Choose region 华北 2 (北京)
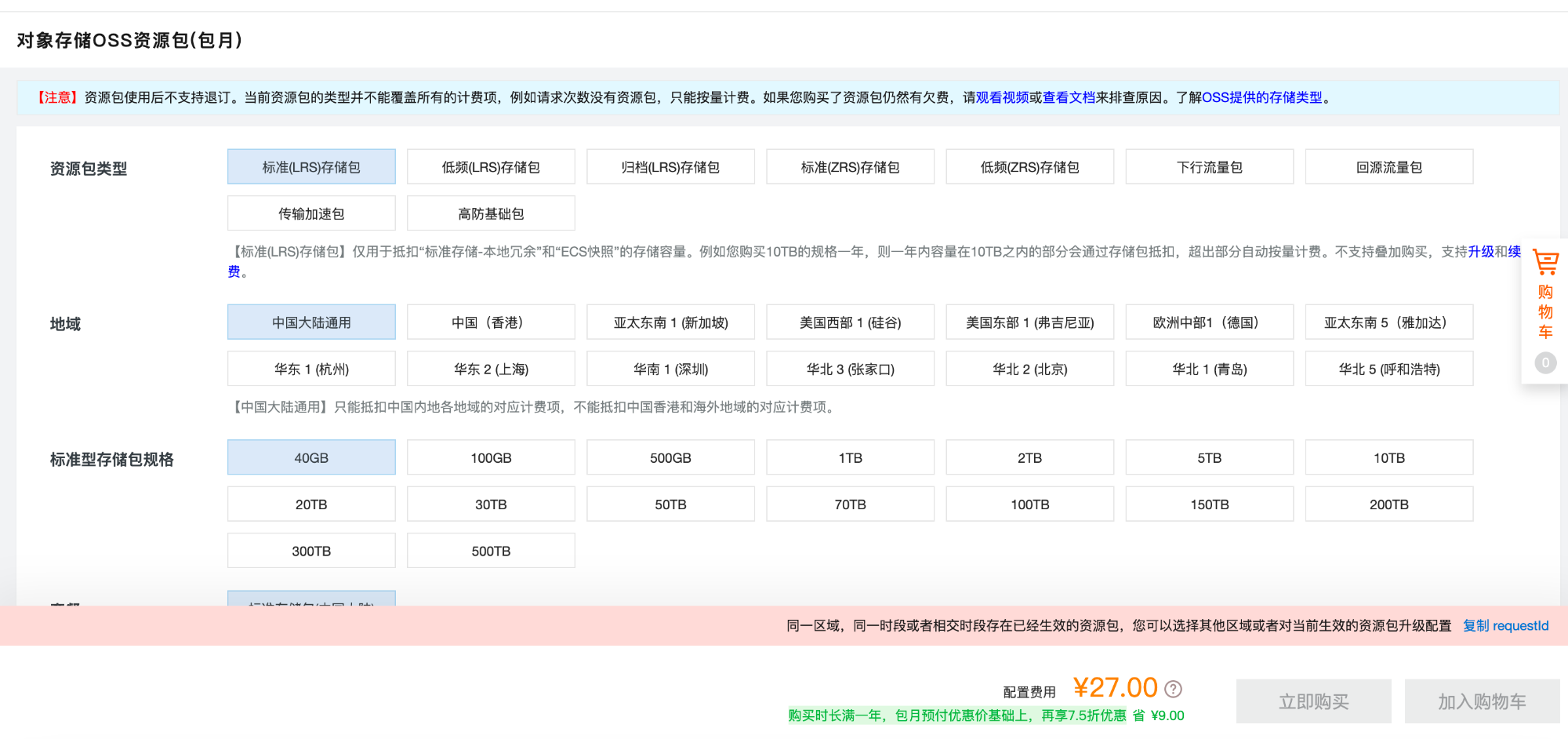1568x739 pixels. pos(1029,369)
